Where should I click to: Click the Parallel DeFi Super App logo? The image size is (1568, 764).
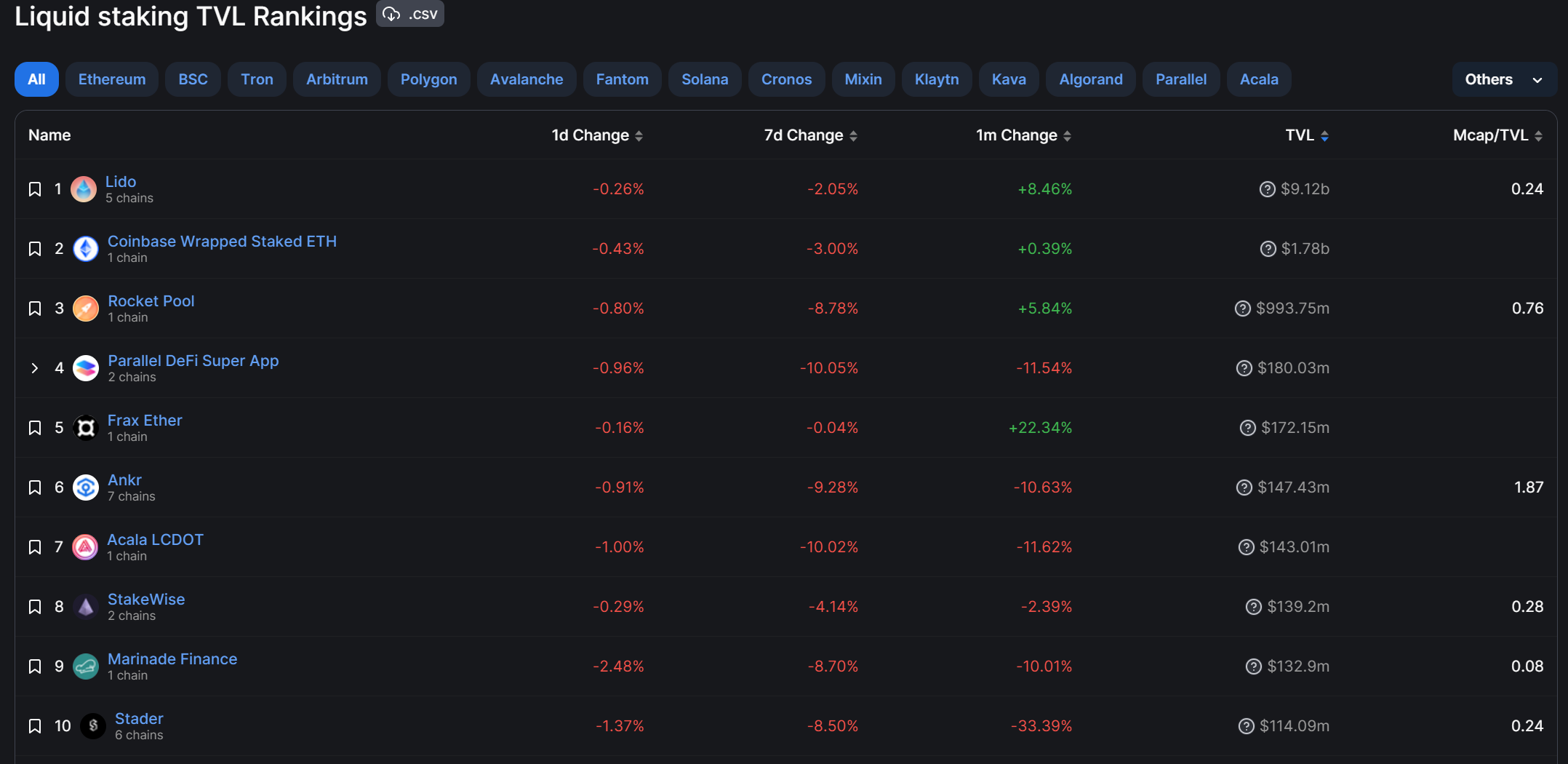coord(86,368)
